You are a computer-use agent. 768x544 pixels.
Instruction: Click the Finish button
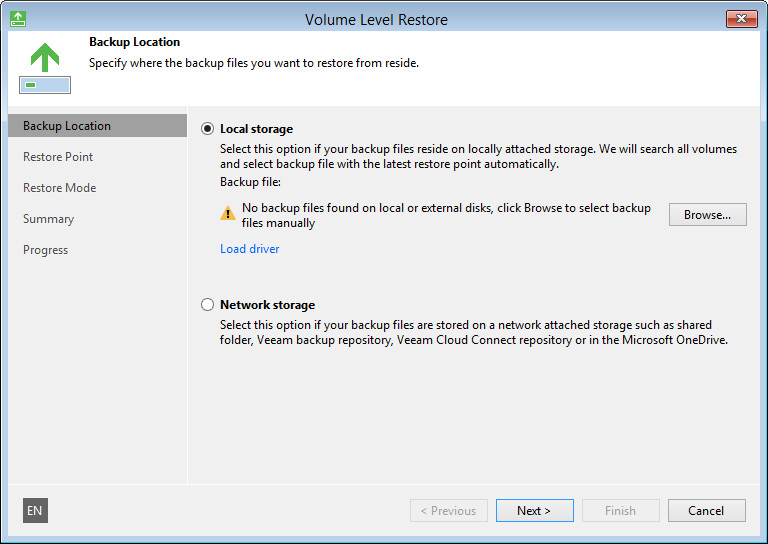tap(621, 511)
